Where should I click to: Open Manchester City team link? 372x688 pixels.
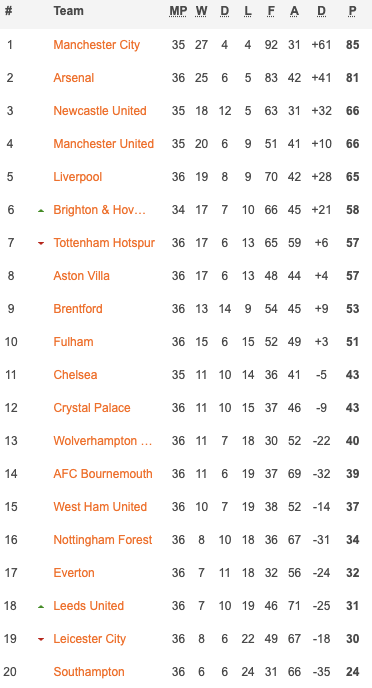[x=97, y=45]
